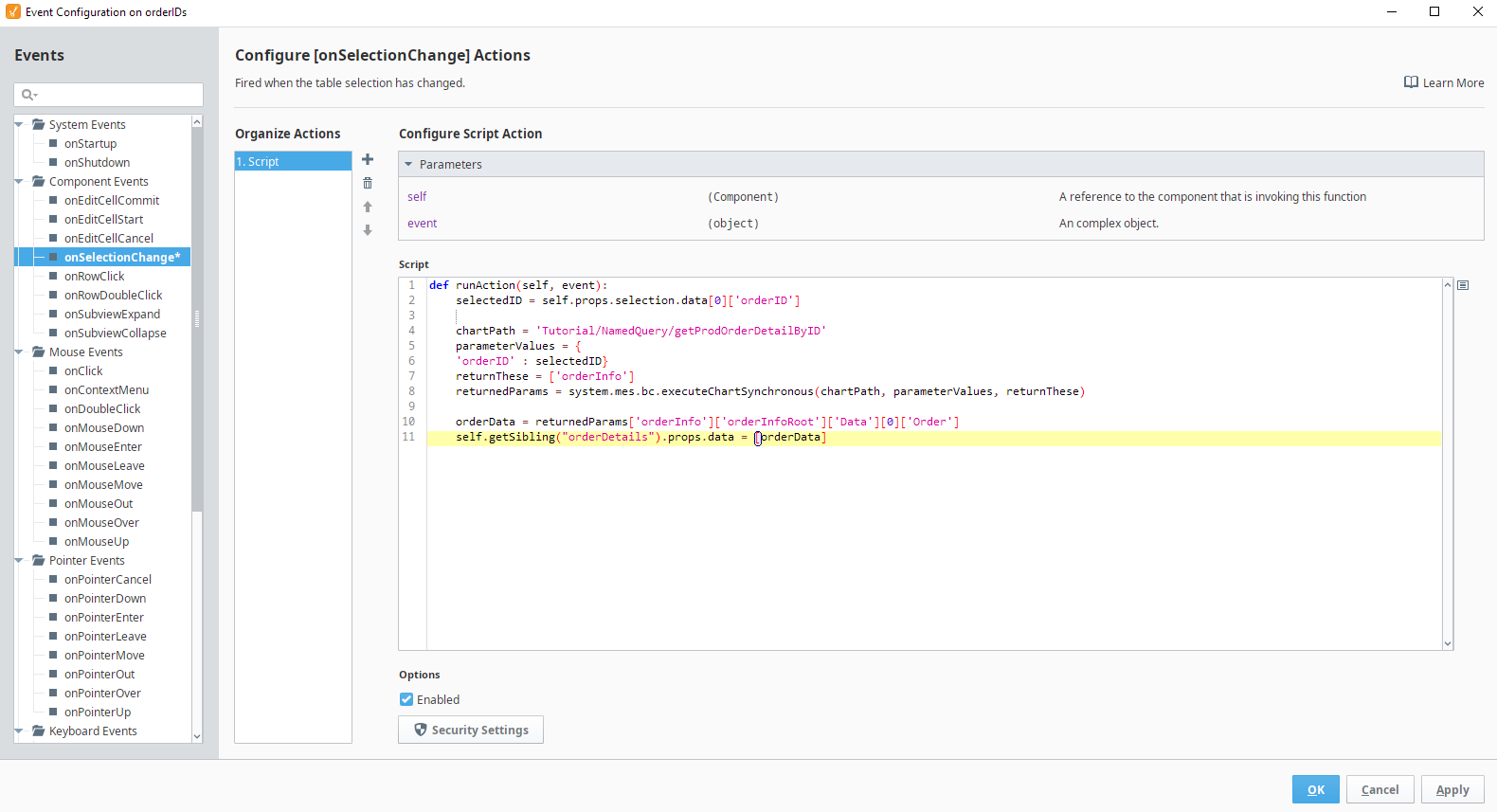Click the script editor side panel icon
This screenshot has height=812, width=1497.
(1463, 285)
